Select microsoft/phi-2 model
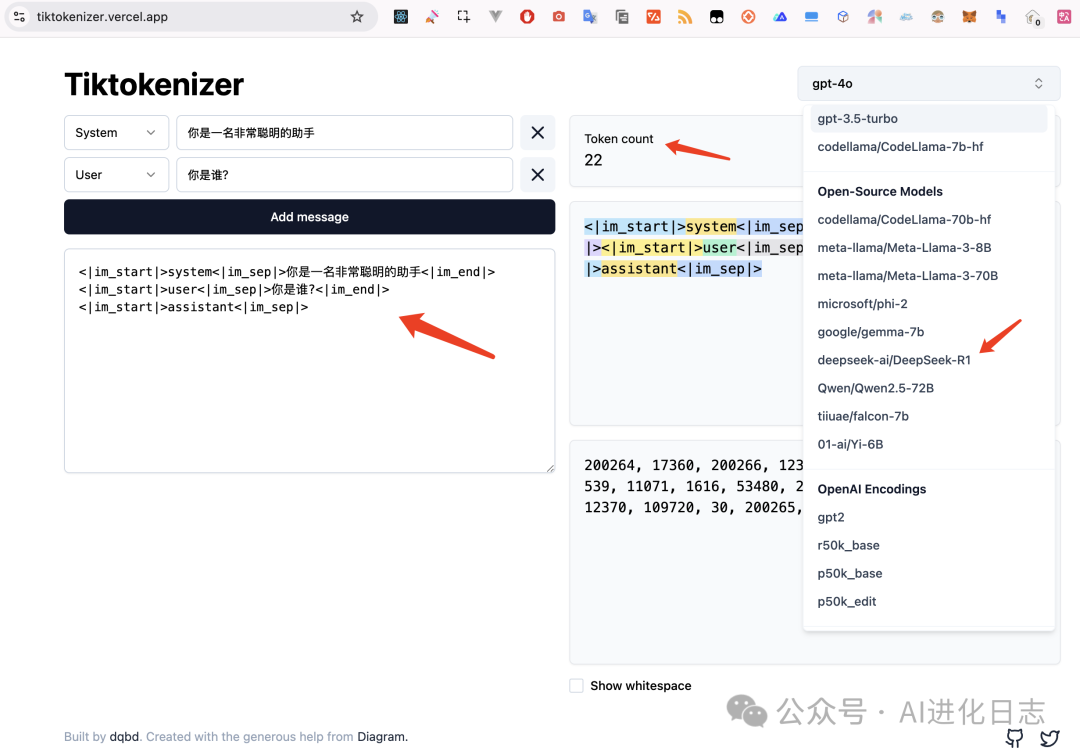The width and height of the screenshot is (1080, 755). click(928, 304)
